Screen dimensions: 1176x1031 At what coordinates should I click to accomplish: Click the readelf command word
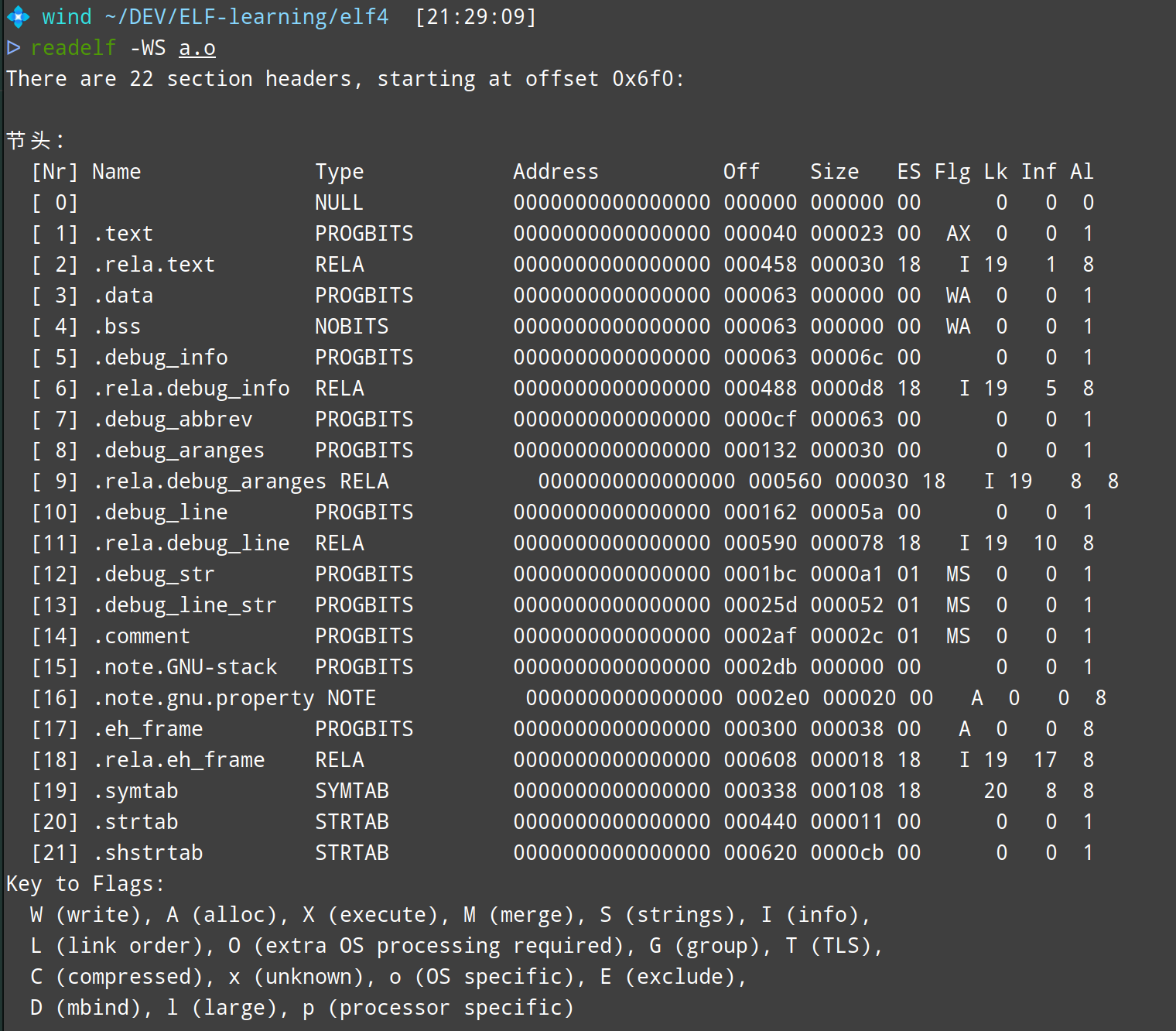(73, 48)
